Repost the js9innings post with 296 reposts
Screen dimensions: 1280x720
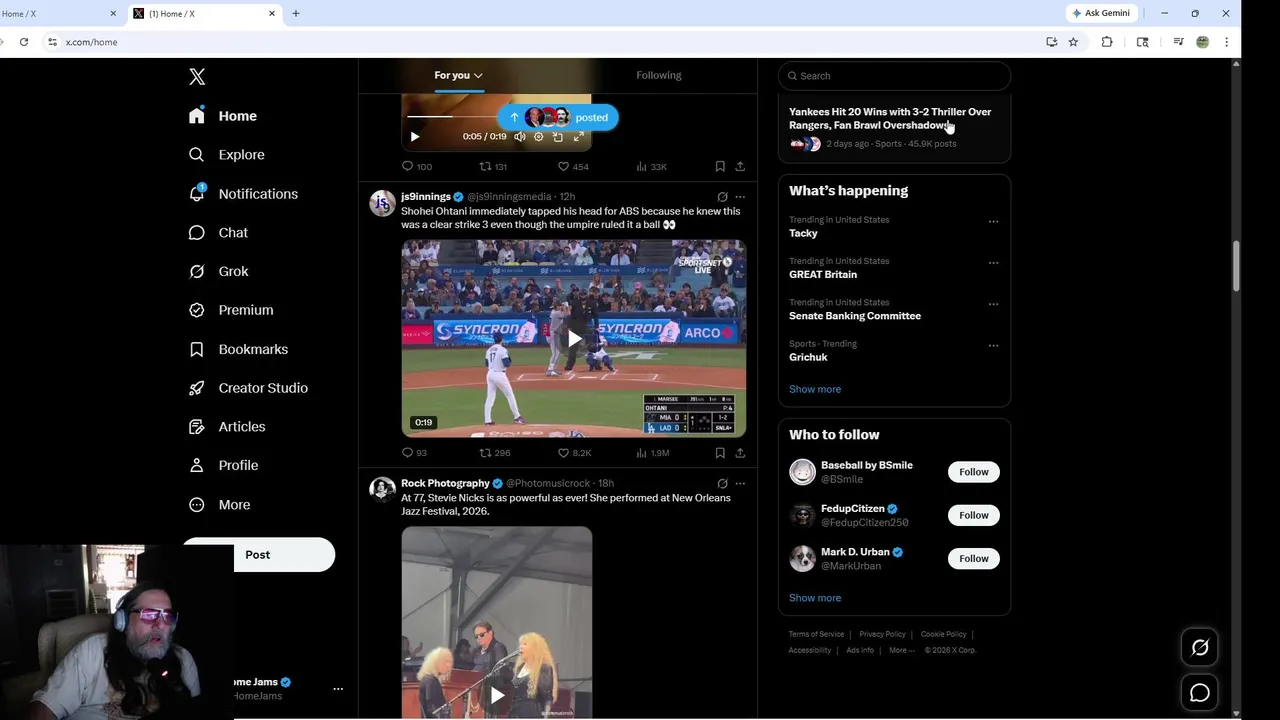pos(495,453)
